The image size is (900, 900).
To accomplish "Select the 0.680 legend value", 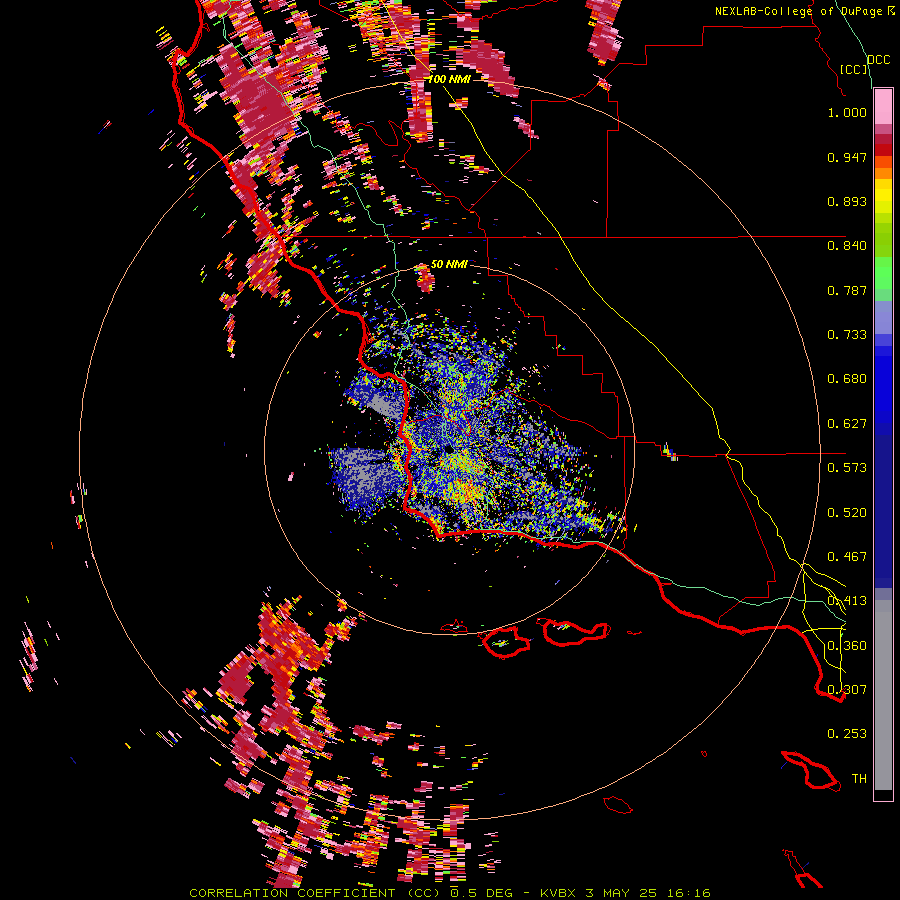I will (847, 379).
